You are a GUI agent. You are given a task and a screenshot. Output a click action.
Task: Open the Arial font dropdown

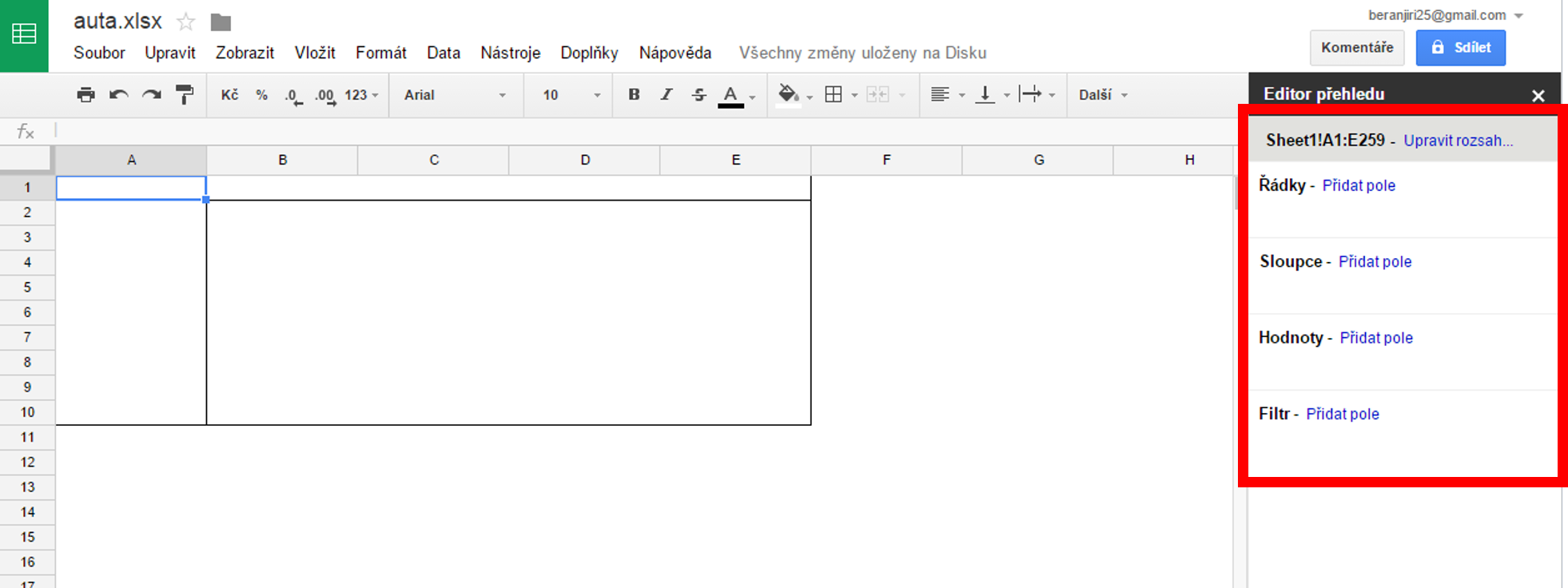(x=455, y=95)
